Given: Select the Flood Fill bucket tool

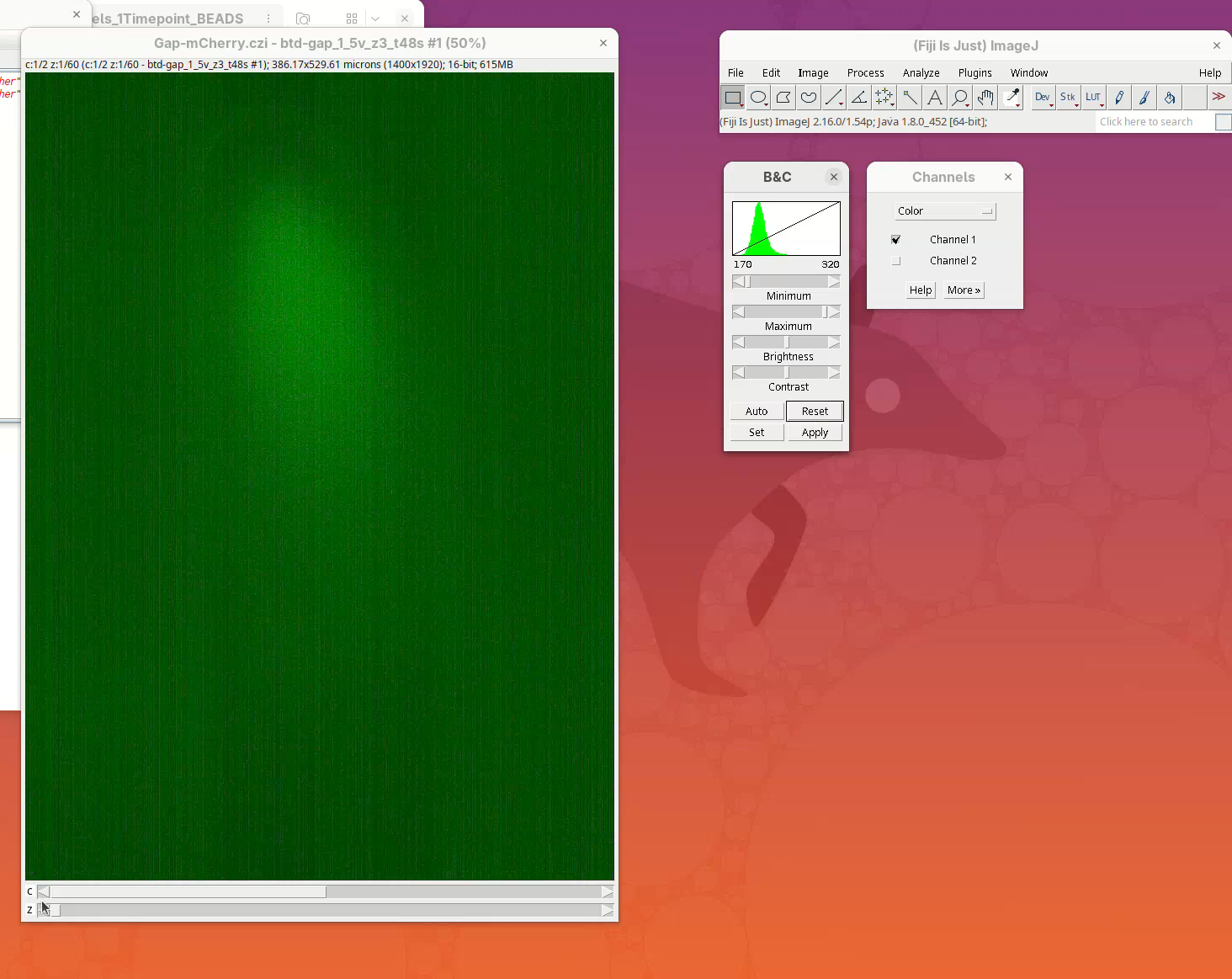Looking at the screenshot, I should (1170, 98).
